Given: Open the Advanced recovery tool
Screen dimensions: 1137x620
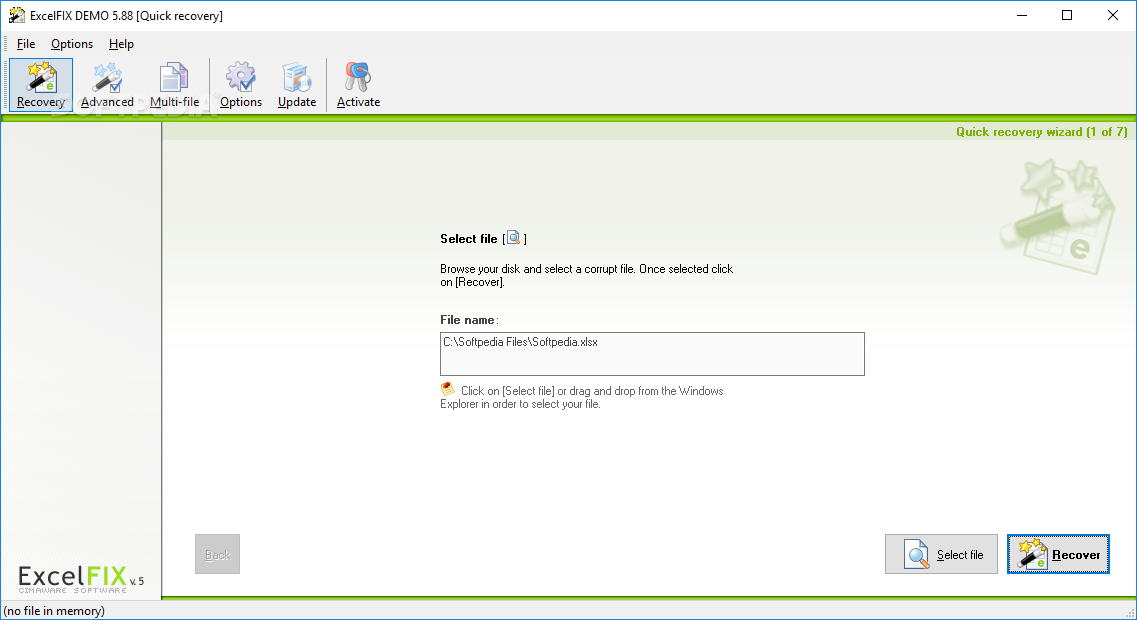Looking at the screenshot, I should tap(107, 85).
